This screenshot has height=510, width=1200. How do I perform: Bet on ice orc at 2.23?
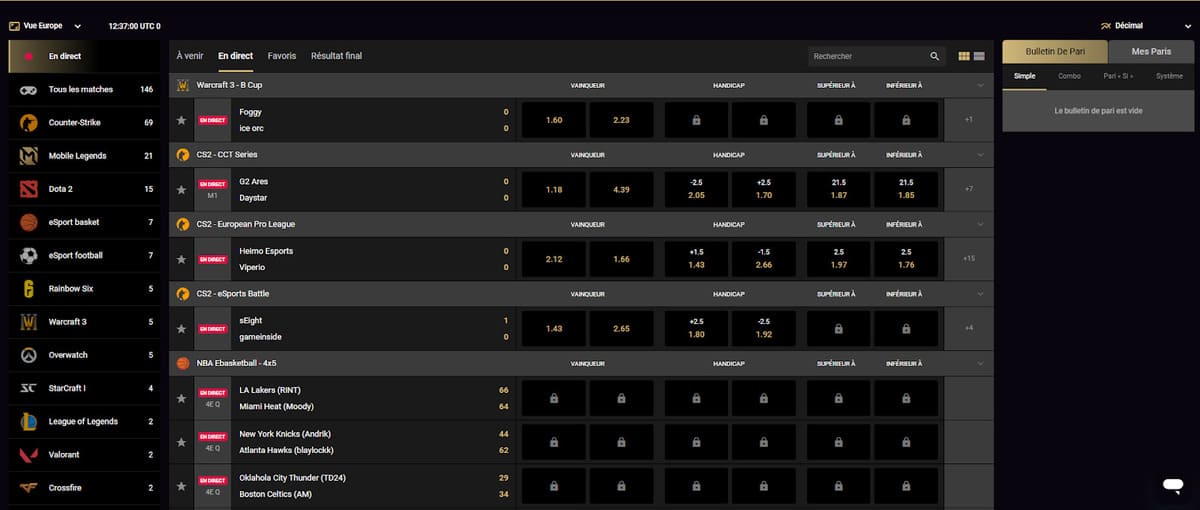[x=621, y=120]
